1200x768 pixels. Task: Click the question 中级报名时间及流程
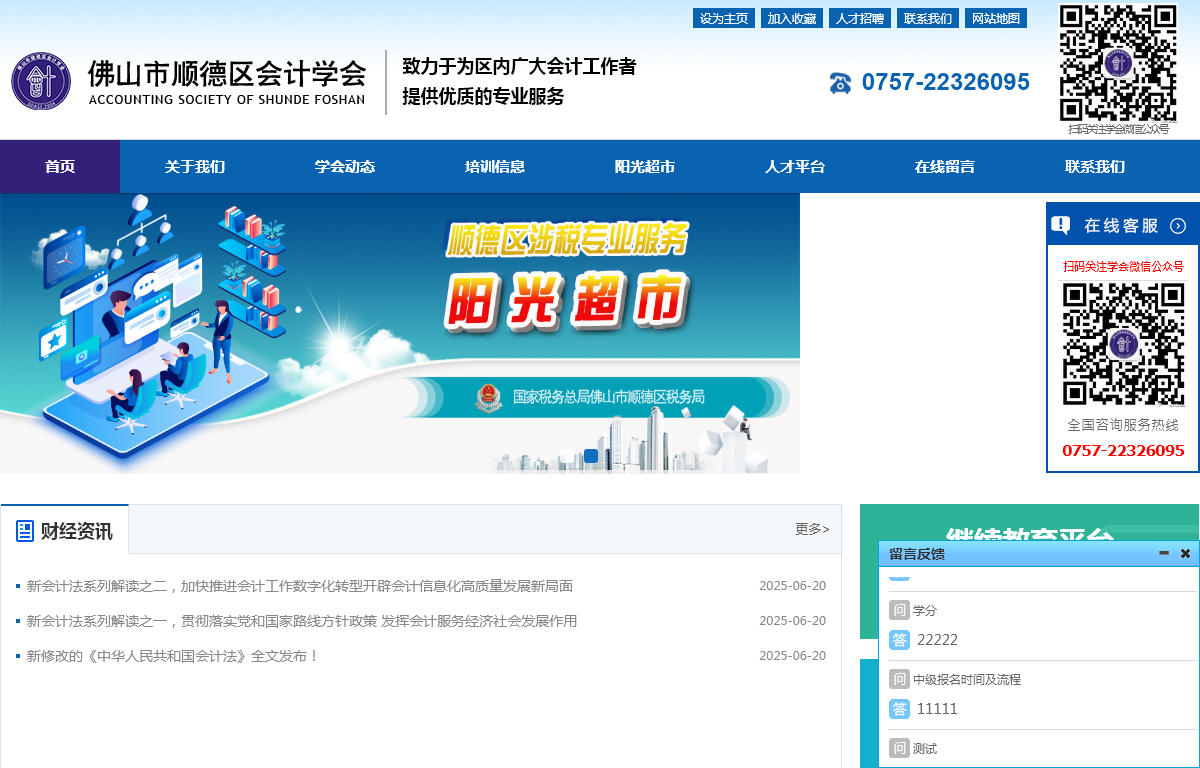pos(967,679)
